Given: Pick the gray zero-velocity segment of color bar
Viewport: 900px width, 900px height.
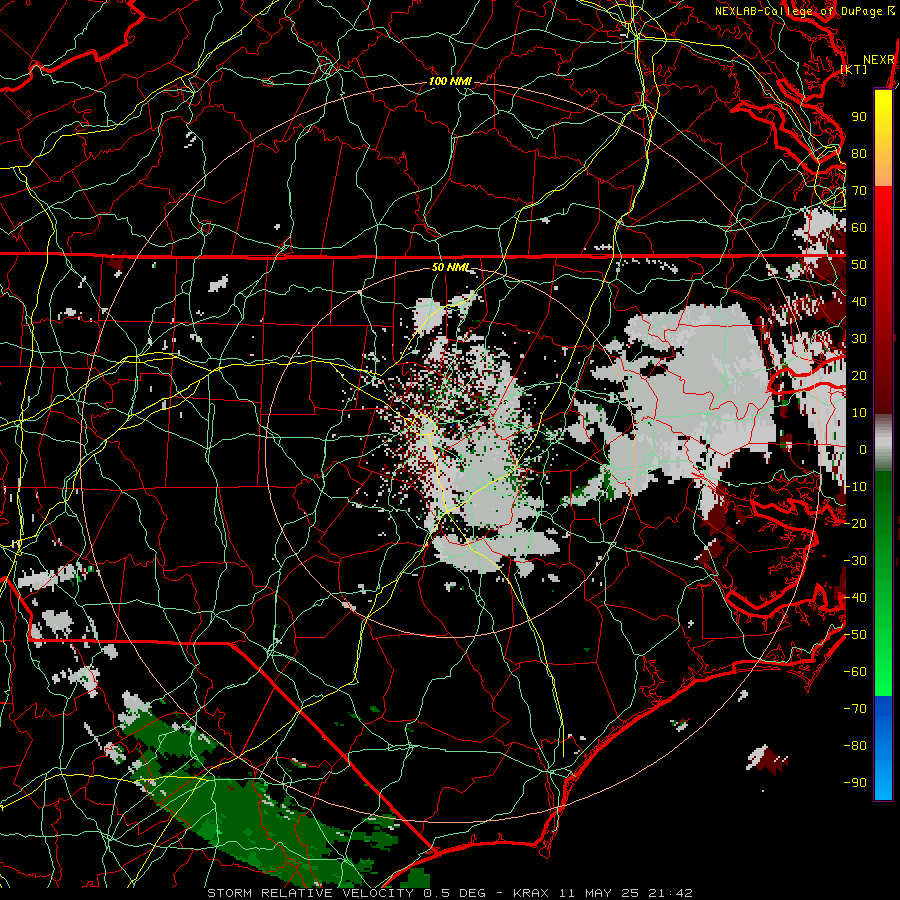Looking at the screenshot, I should 883,443.
